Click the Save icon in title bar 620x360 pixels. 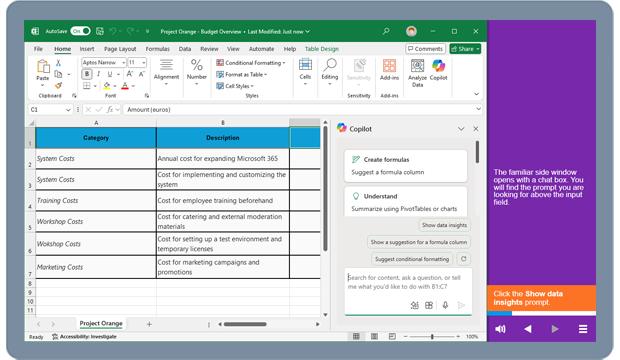pos(100,31)
